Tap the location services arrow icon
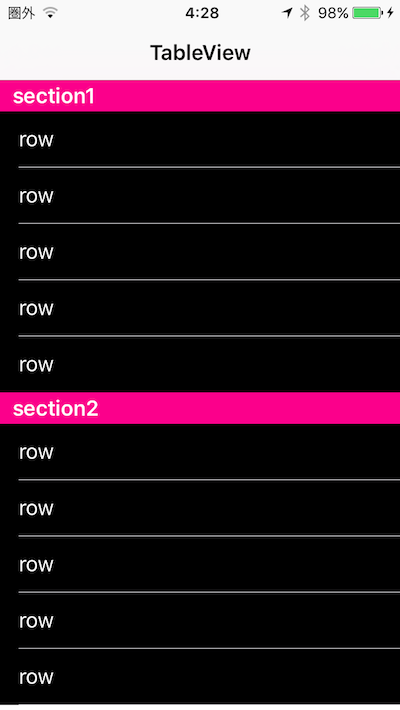The width and height of the screenshot is (400, 710). click(287, 13)
